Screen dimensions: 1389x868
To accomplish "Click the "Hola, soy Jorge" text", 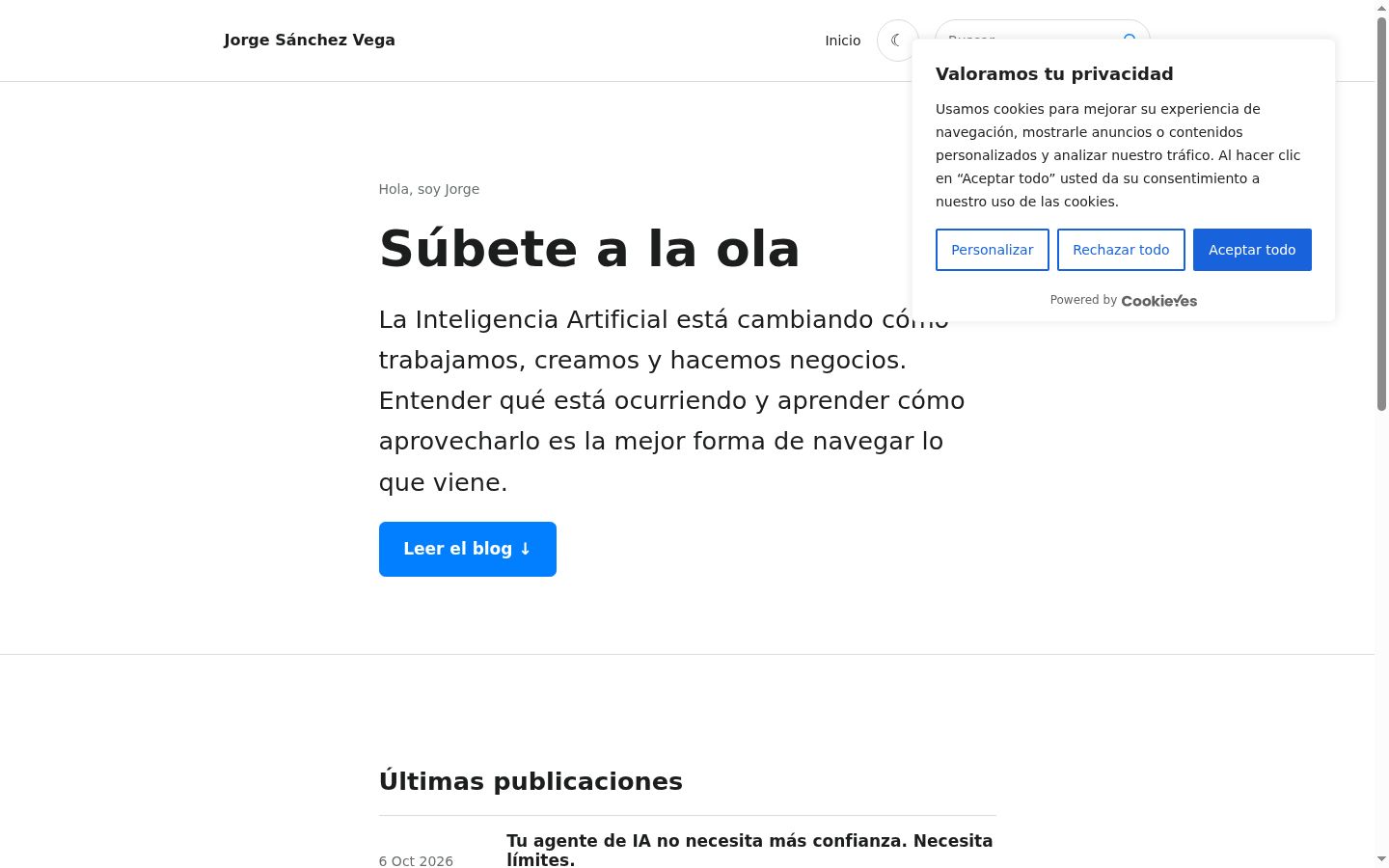I will (x=429, y=189).
